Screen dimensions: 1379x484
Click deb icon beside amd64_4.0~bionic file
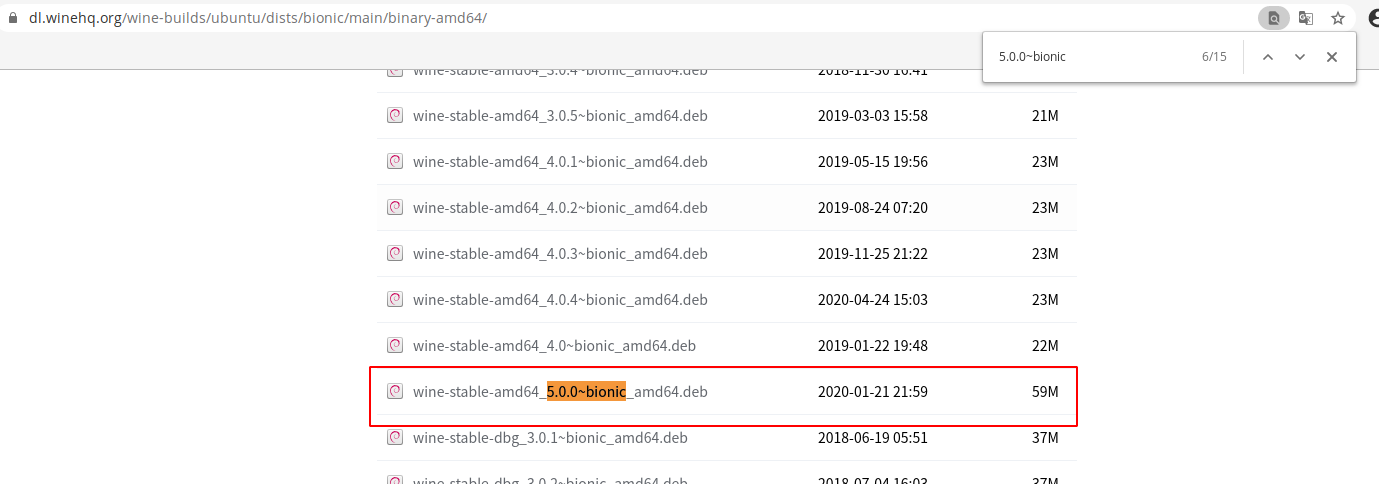coord(395,345)
